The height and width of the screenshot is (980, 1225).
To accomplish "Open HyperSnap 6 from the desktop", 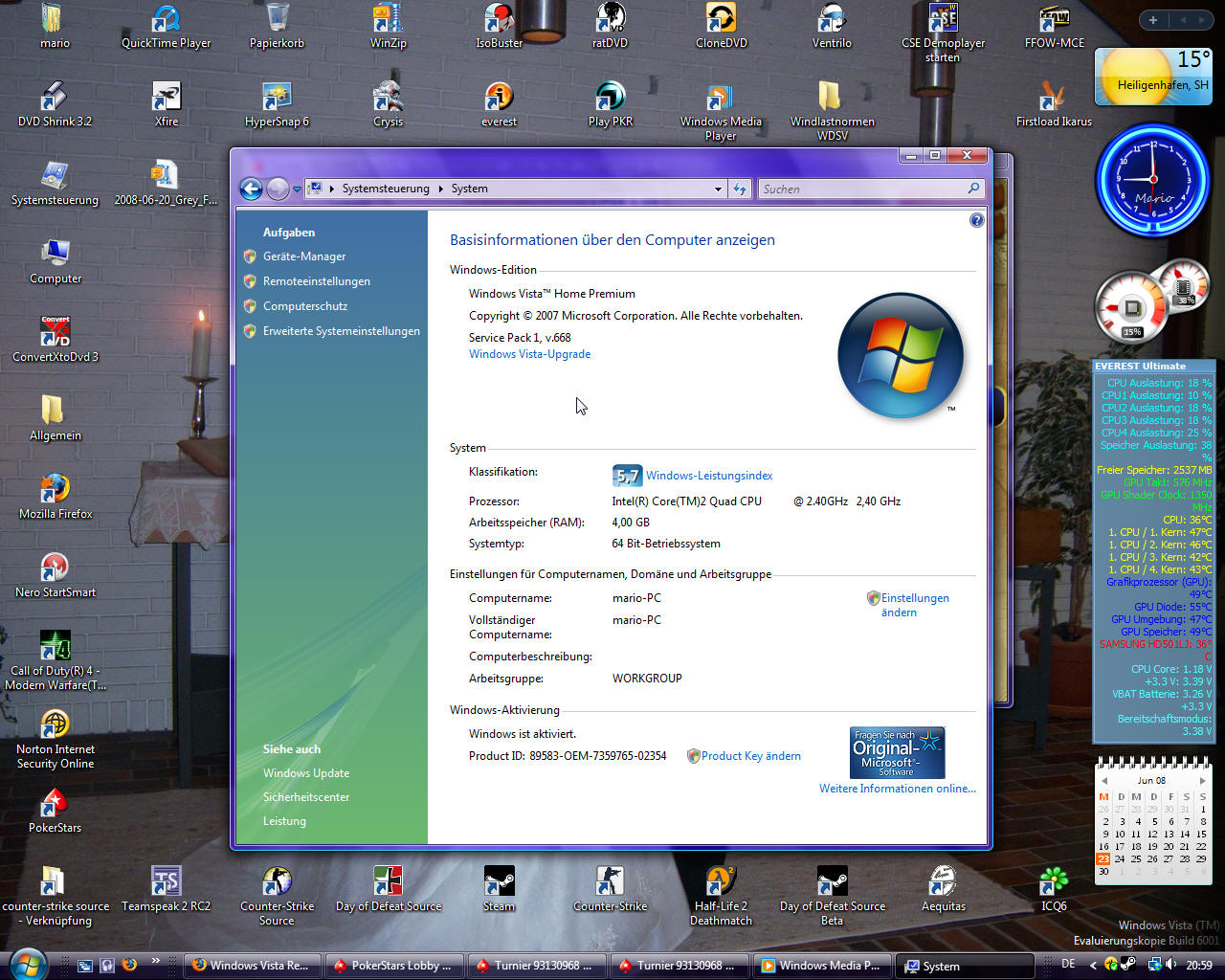I will 277,104.
